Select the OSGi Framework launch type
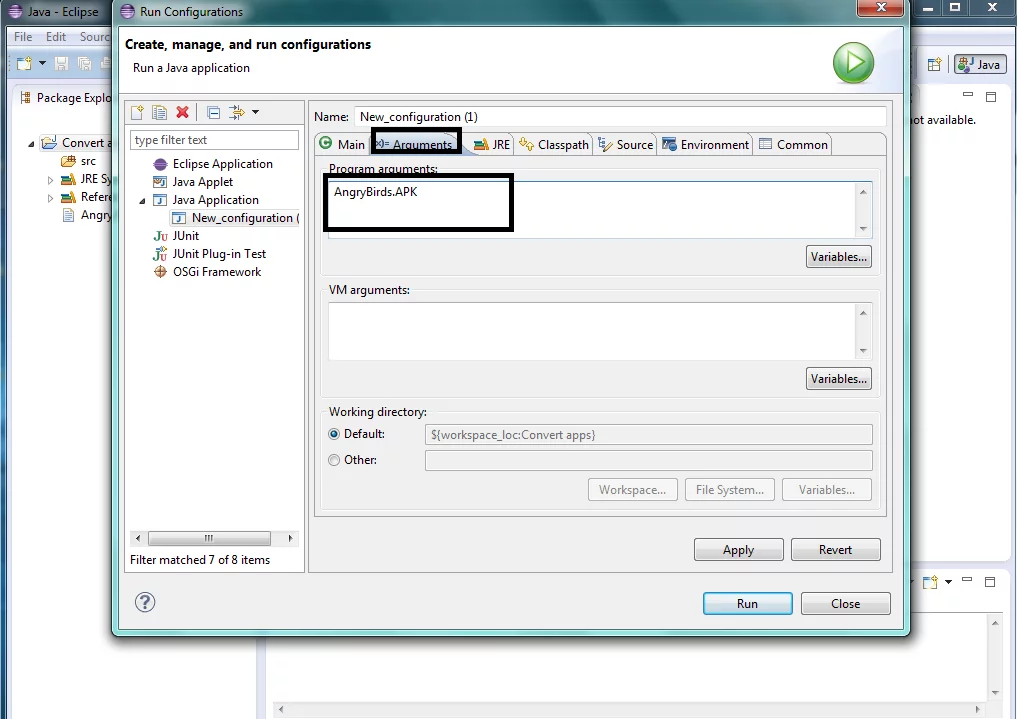This screenshot has height=719, width=1017. 216,272
